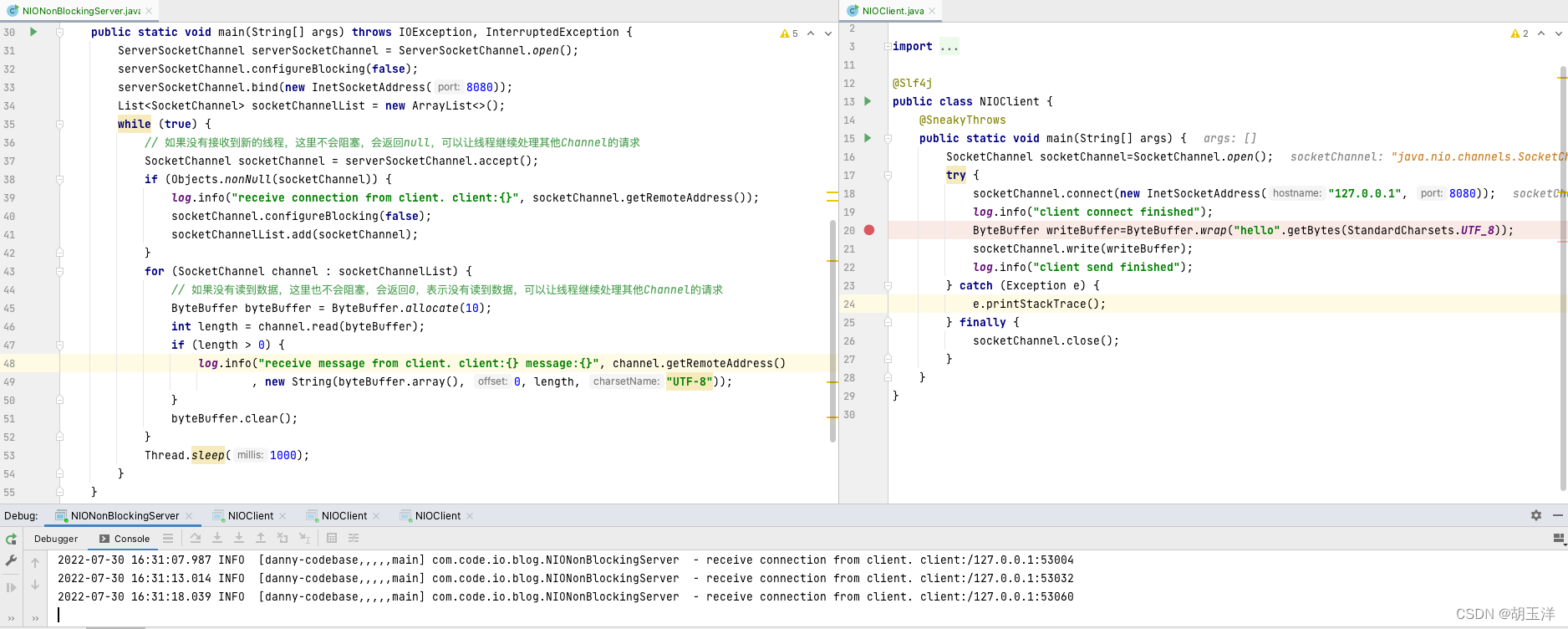Click the run gutter icon at line 30

tap(33, 32)
